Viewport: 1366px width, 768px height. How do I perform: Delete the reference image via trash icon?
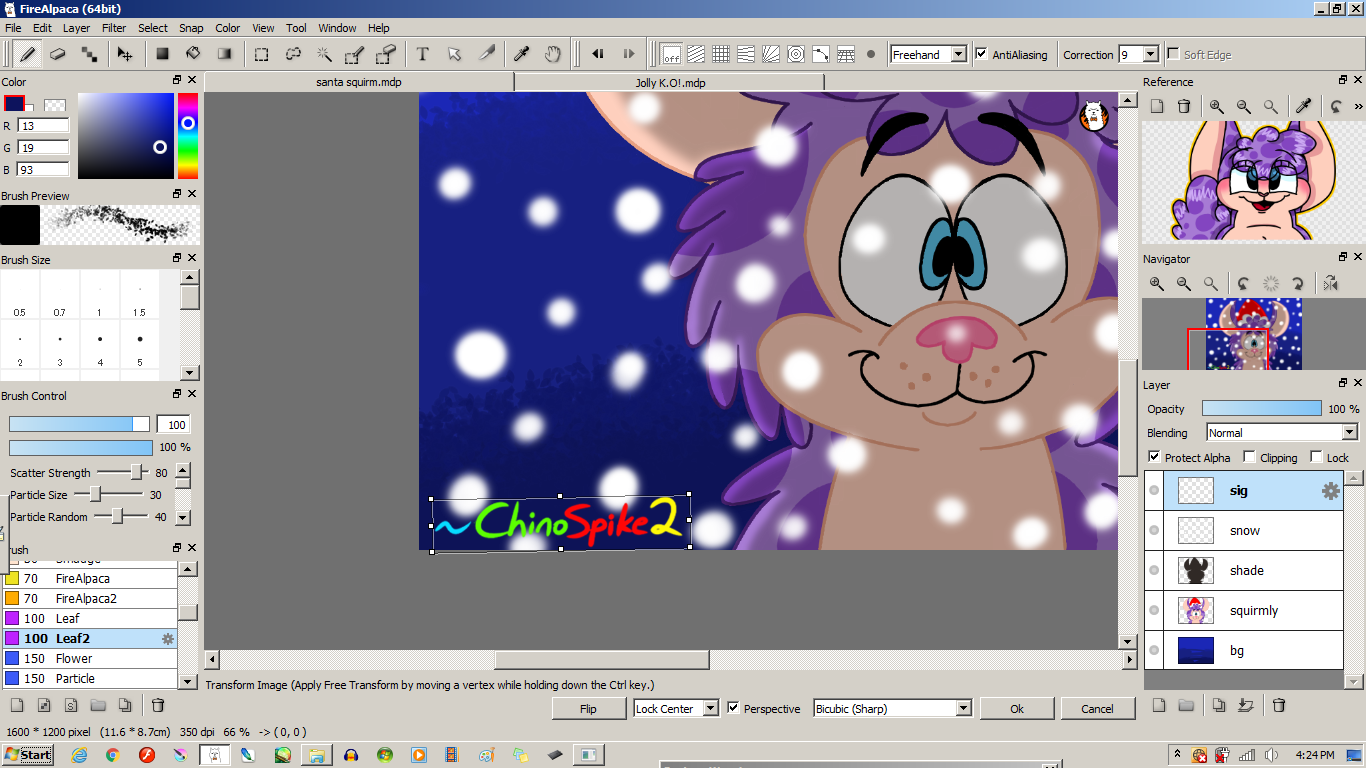click(1184, 106)
